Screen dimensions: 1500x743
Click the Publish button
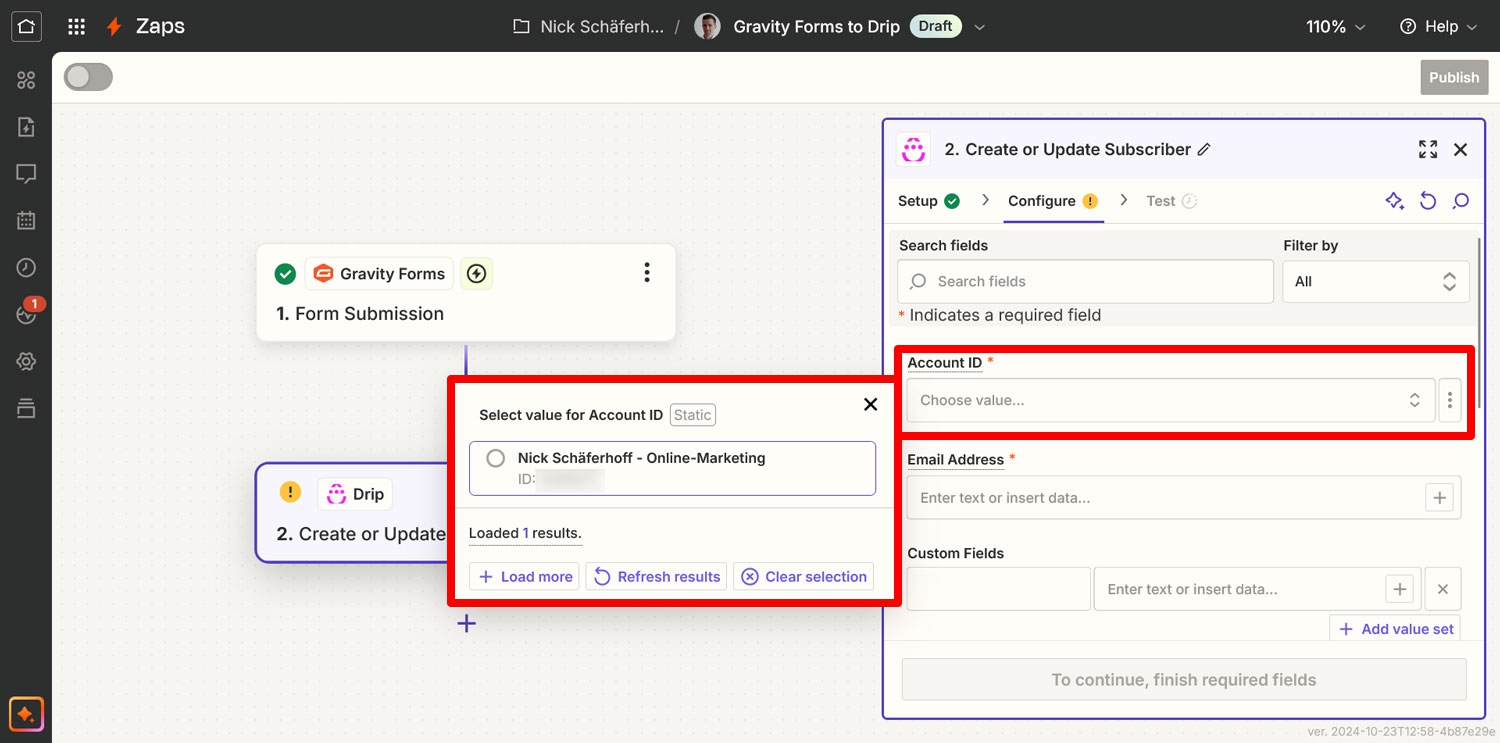[1454, 77]
